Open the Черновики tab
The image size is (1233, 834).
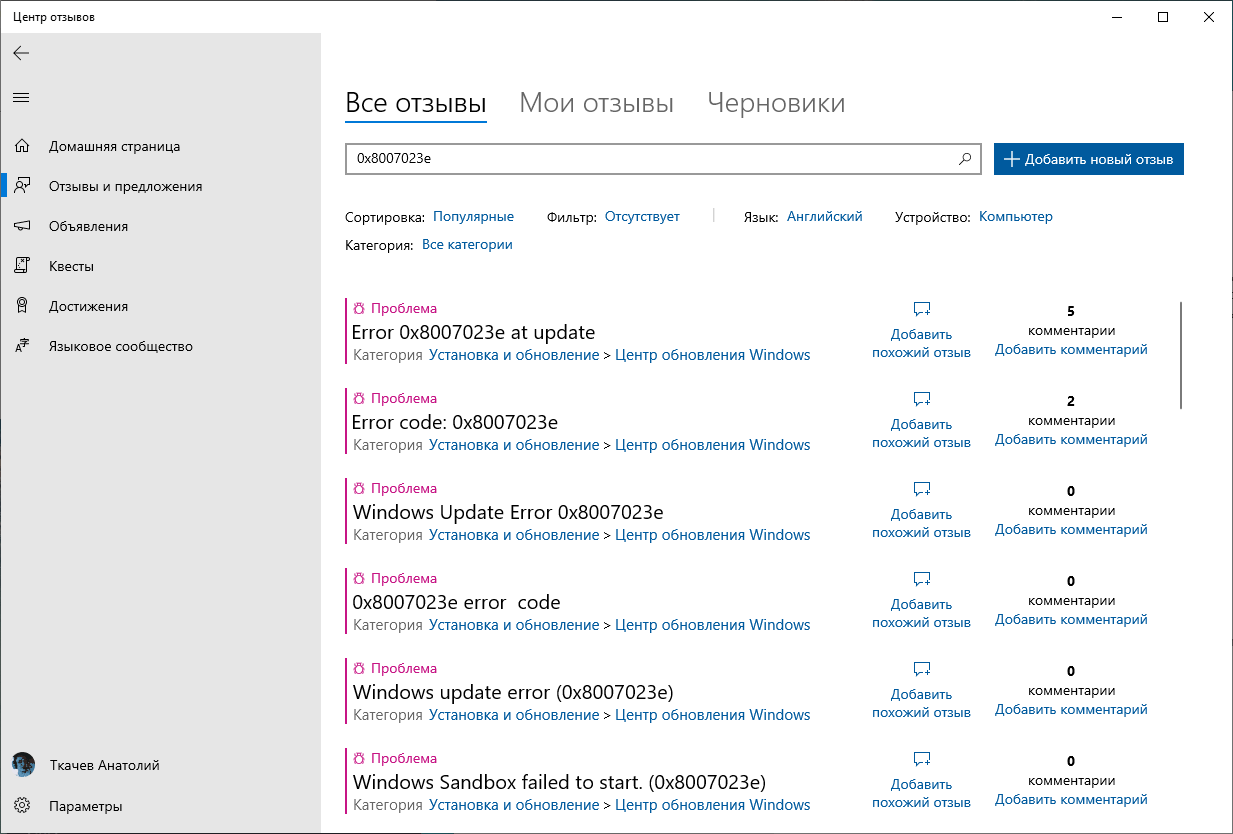click(776, 102)
